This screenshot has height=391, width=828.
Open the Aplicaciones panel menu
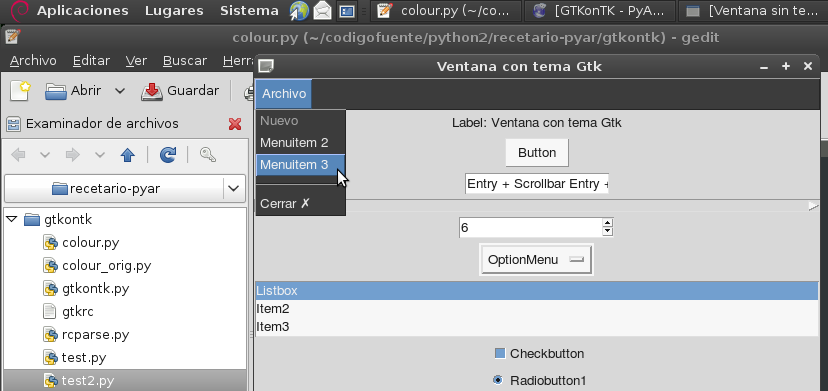pos(82,11)
